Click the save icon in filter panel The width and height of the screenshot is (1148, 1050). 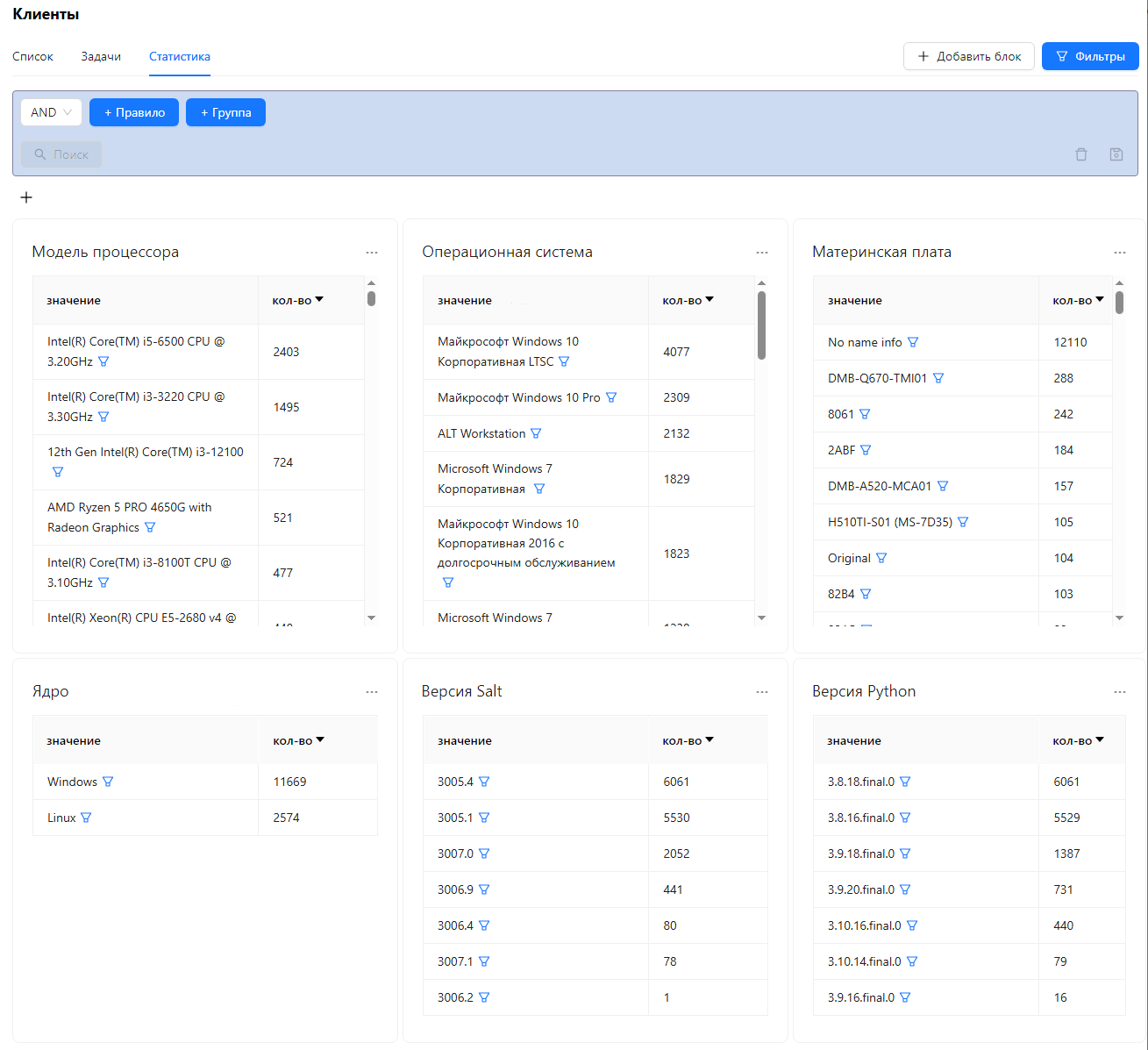pos(1116,154)
